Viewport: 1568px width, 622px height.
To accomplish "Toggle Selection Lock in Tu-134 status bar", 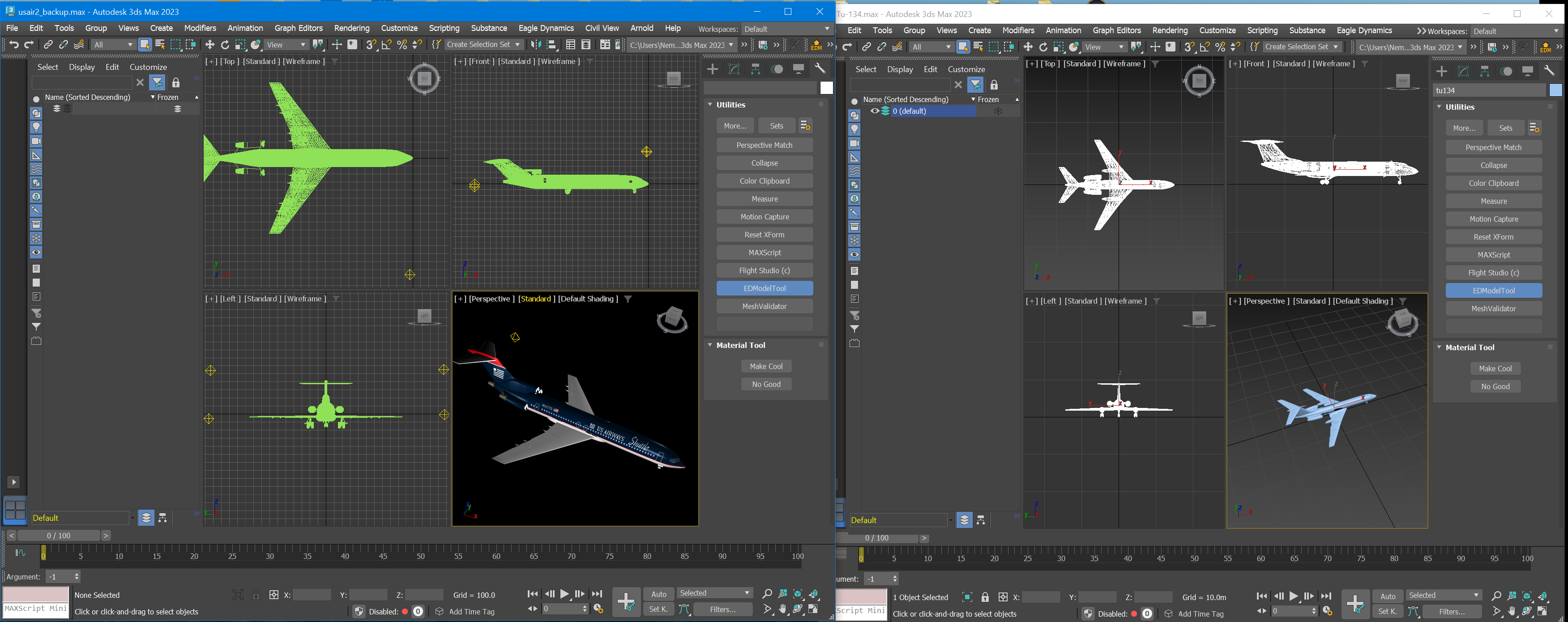I will [x=985, y=598].
